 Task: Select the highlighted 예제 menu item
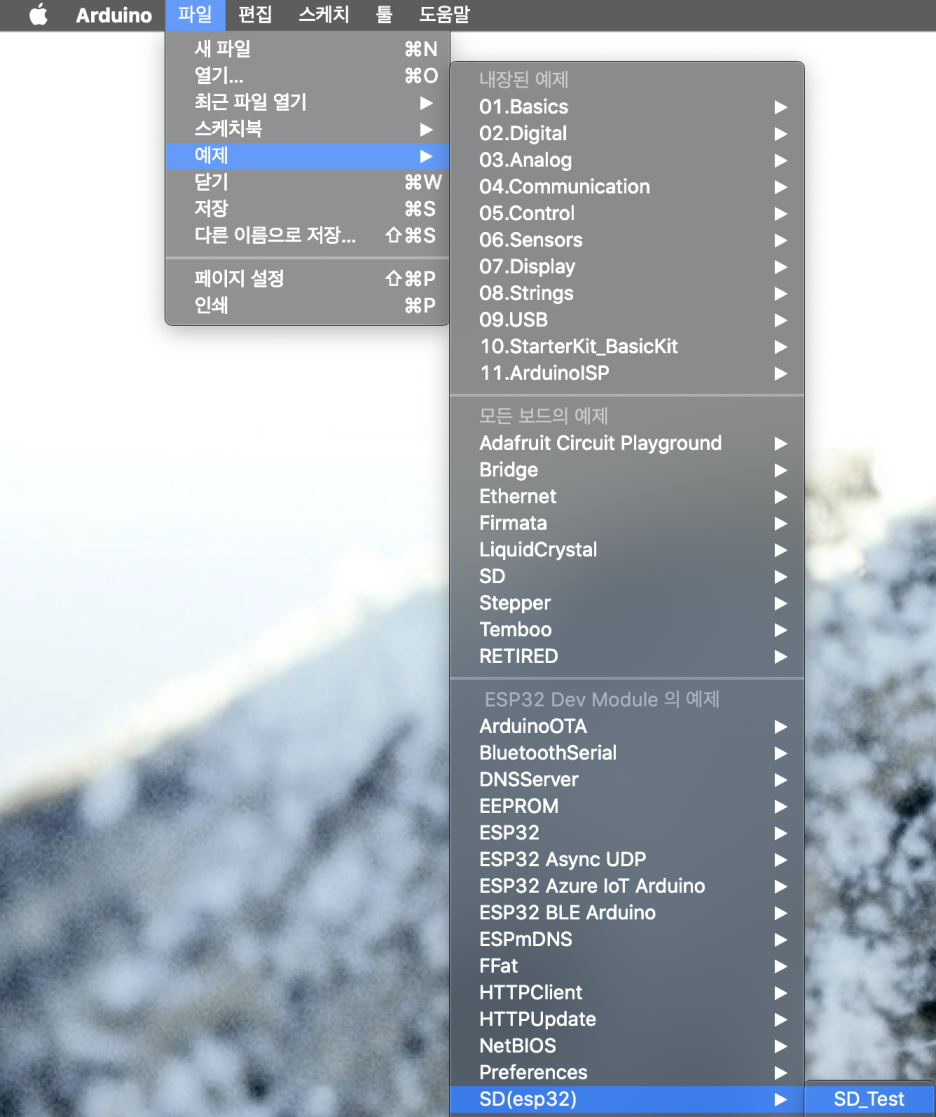click(307, 155)
